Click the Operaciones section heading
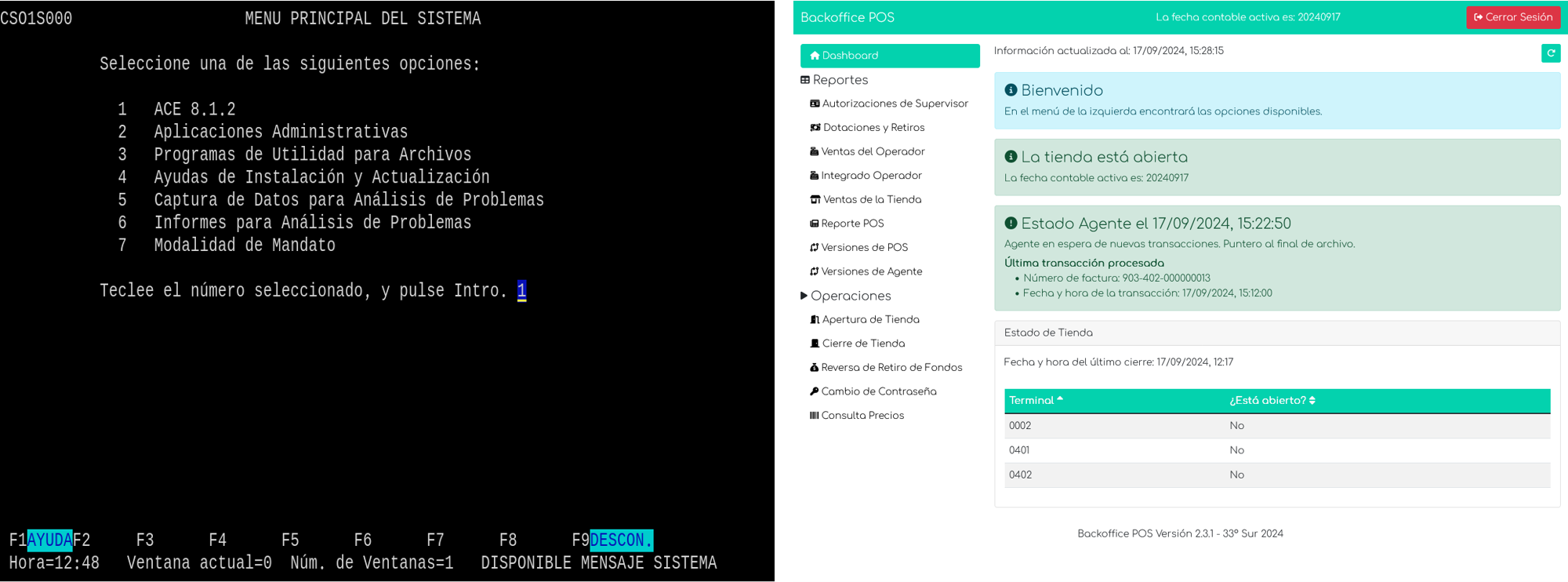 [851, 296]
